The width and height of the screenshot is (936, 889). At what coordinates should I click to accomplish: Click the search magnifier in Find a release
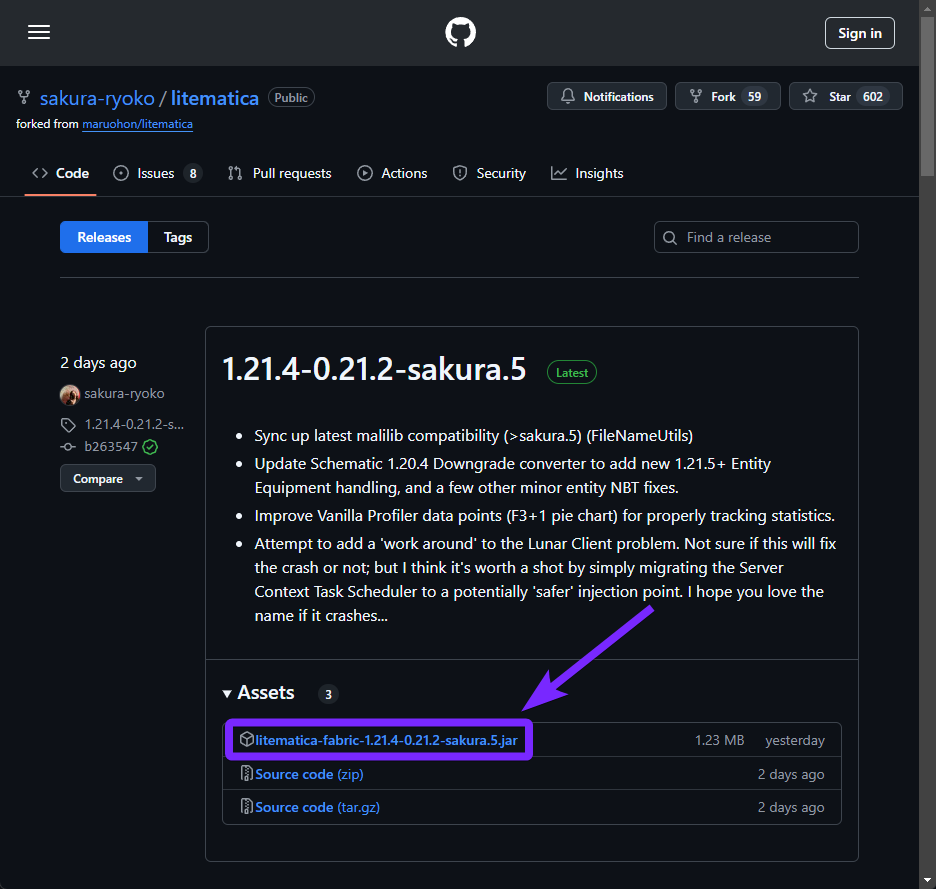(x=670, y=237)
